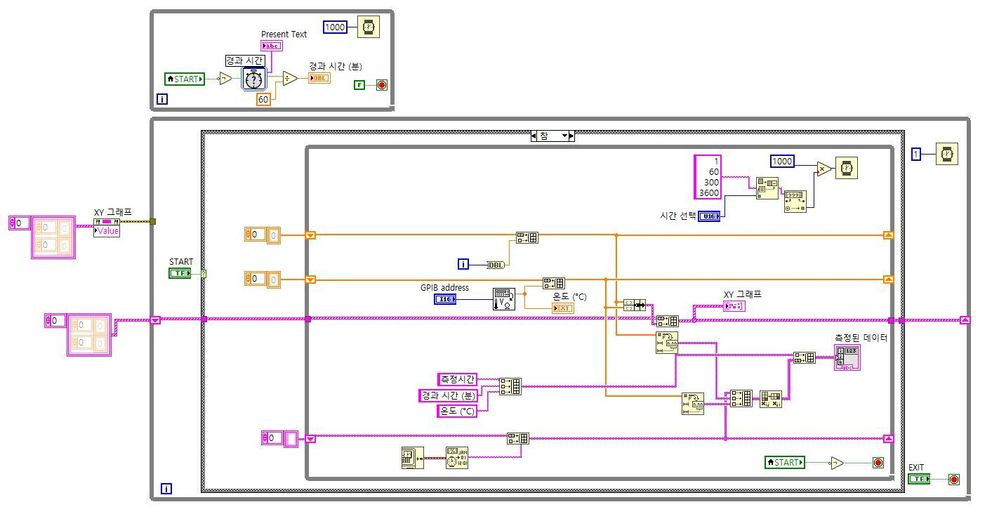The height and width of the screenshot is (519, 999).
Task: Click the stop terminal in the top loop
Action: point(382,85)
